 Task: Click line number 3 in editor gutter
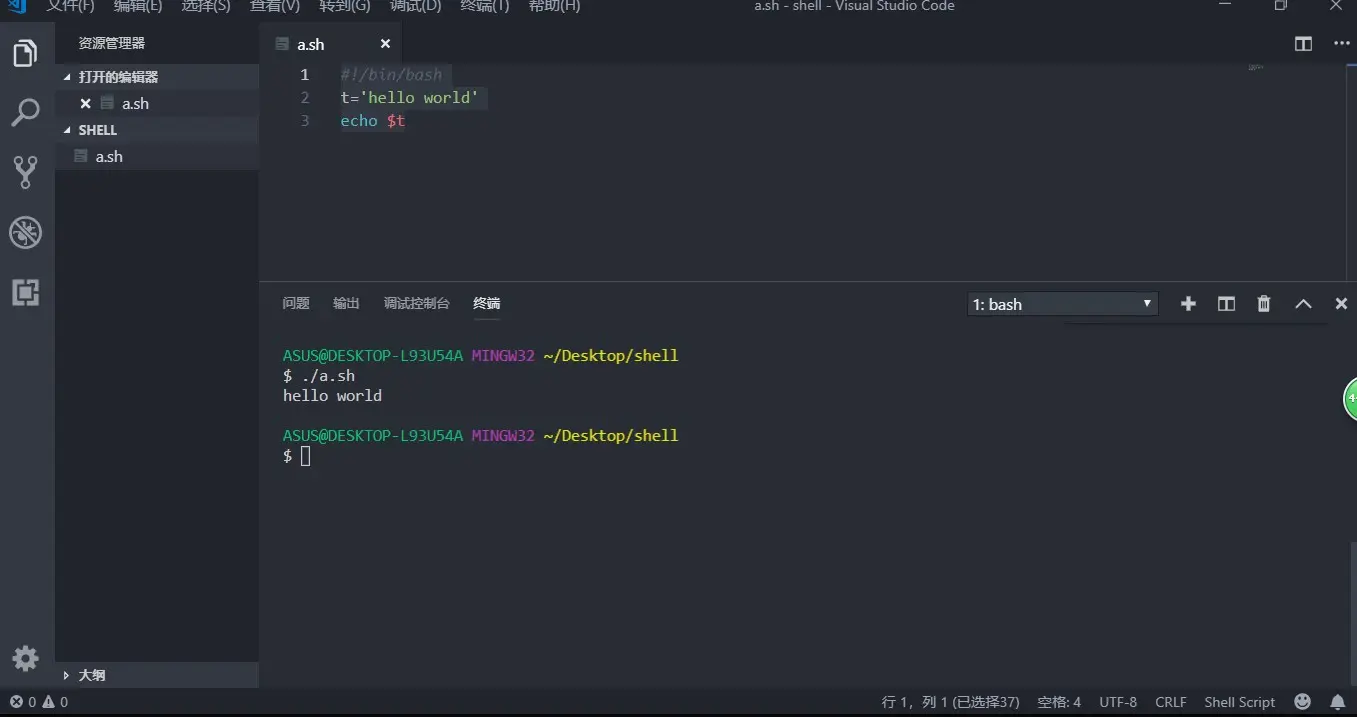click(x=305, y=121)
